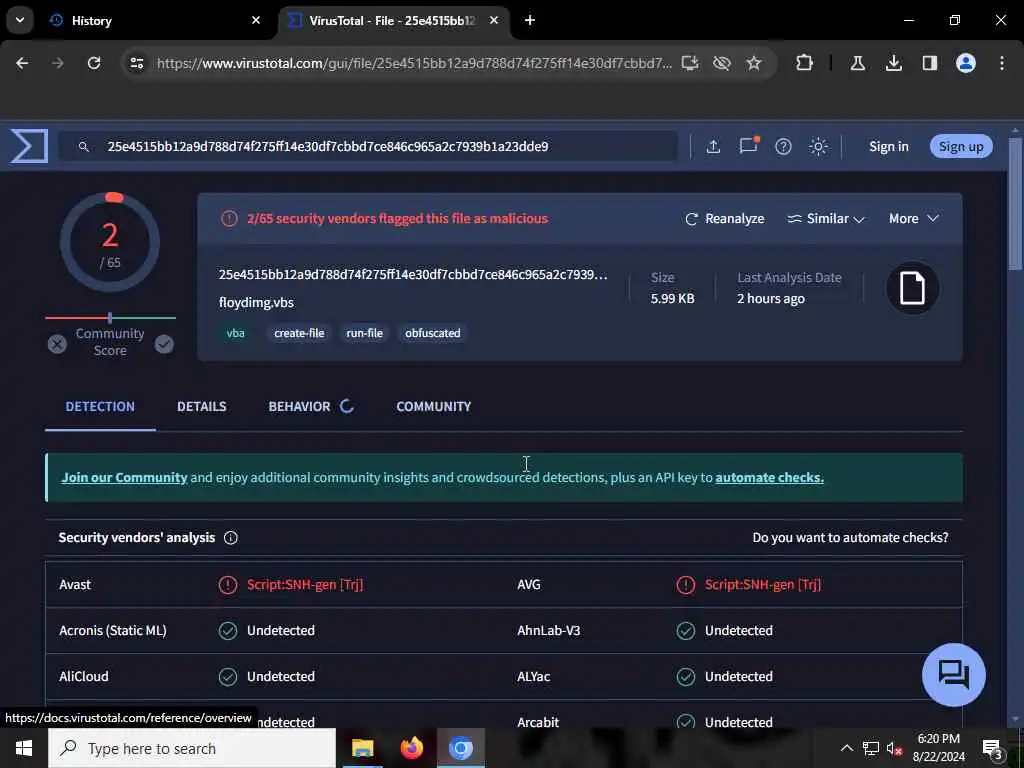Open the floating chat bubble button
The width and height of the screenshot is (1024, 768).
pos(953,675)
